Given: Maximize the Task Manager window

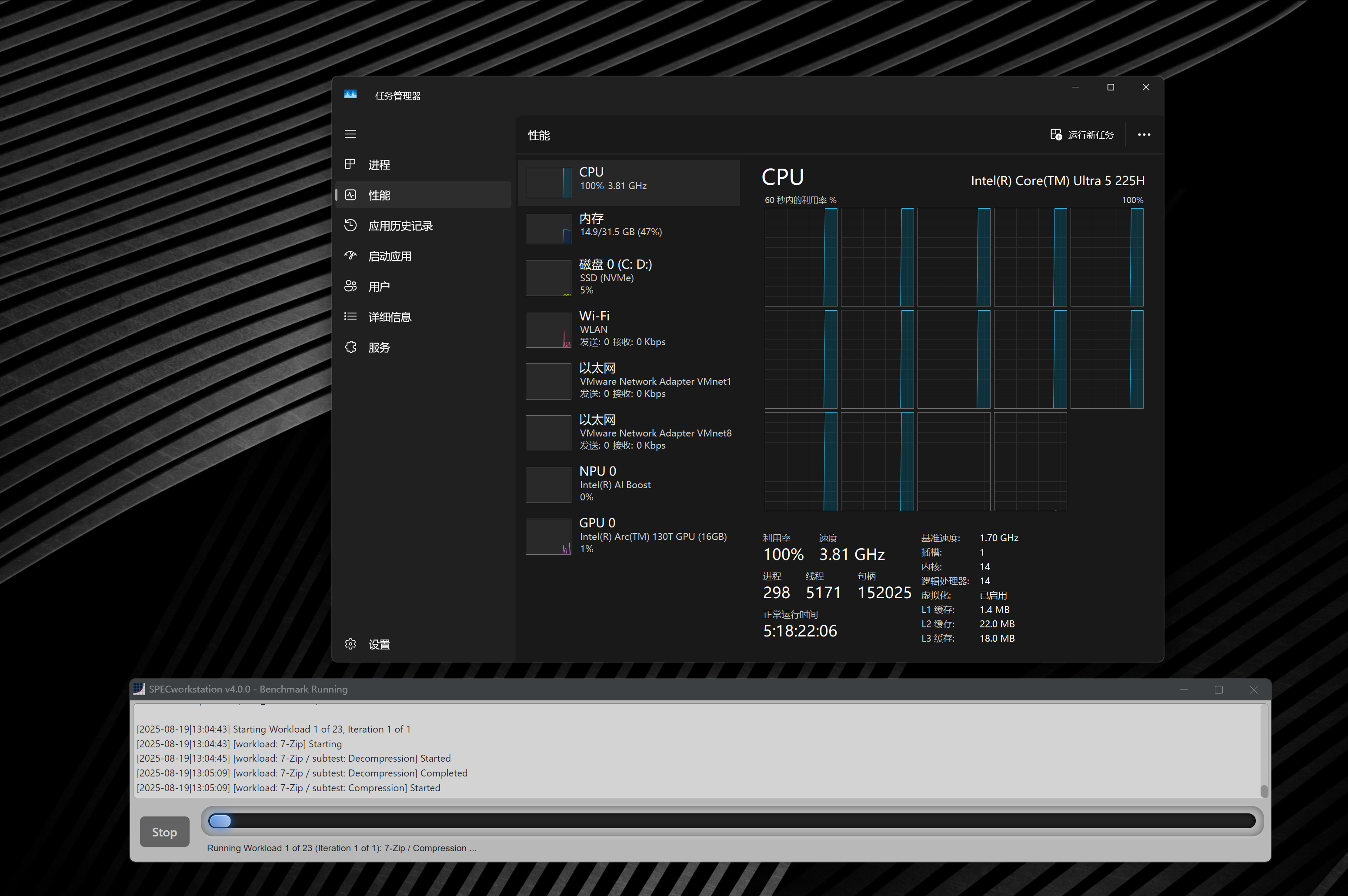Looking at the screenshot, I should coord(1111,87).
